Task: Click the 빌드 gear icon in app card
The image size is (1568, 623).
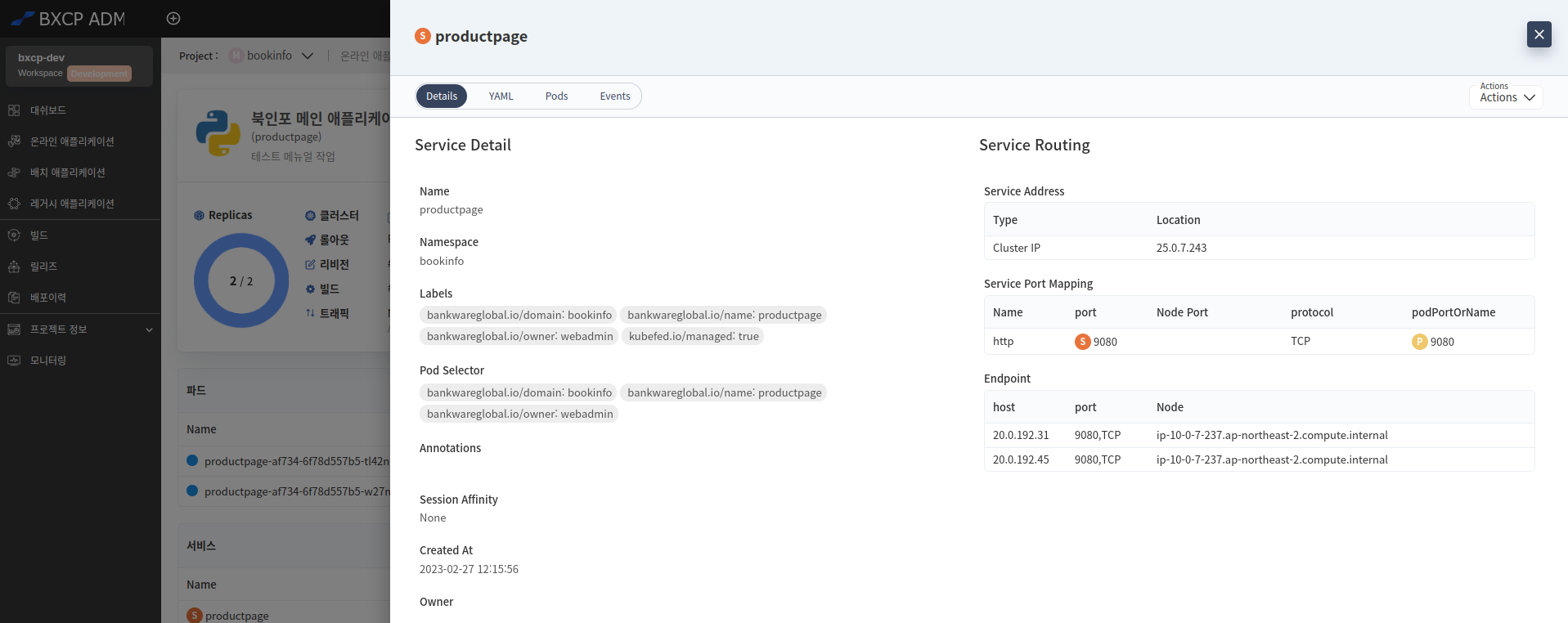Action: 310,289
